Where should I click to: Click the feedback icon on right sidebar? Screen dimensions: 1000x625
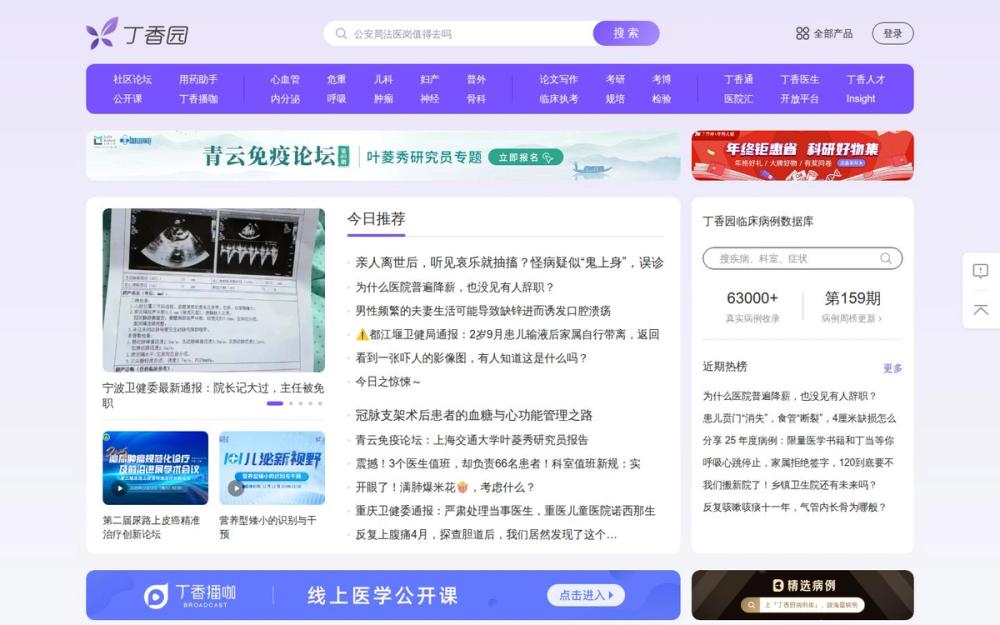pyautogui.click(x=980, y=271)
